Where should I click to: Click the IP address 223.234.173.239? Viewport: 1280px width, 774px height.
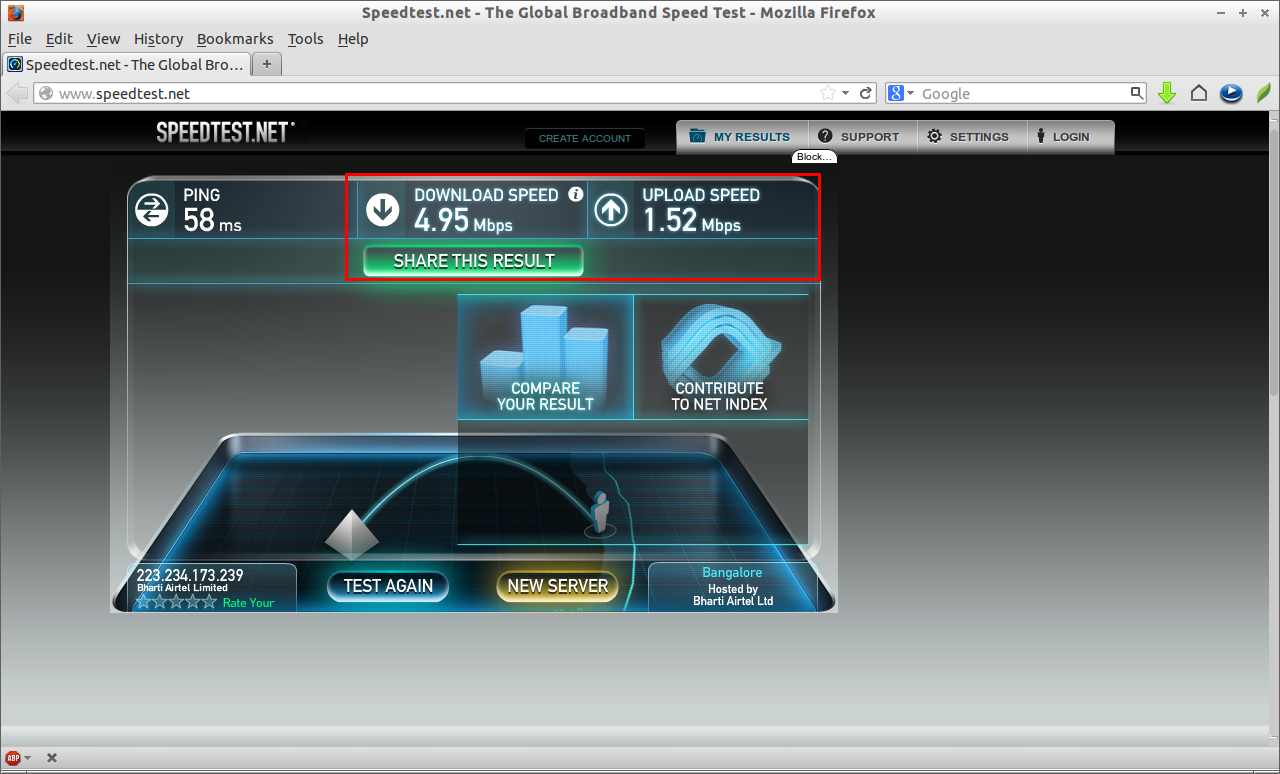190,575
